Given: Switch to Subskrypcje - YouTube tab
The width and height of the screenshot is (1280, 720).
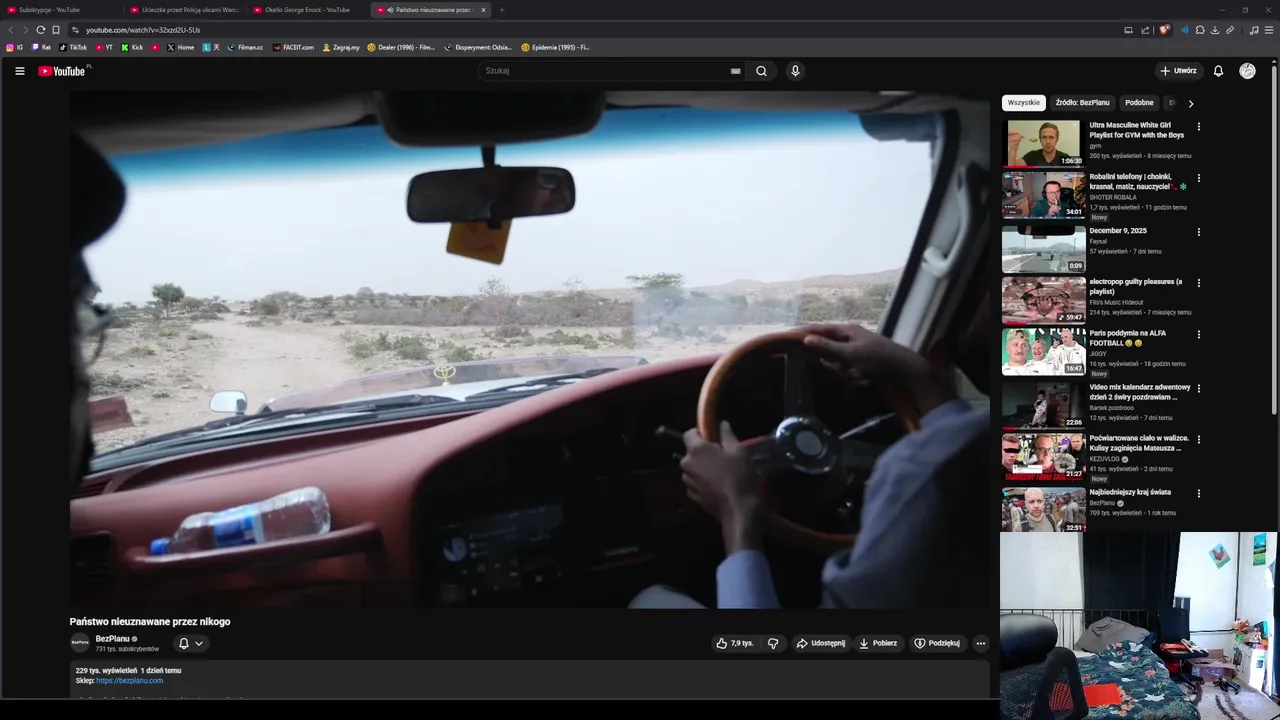Looking at the screenshot, I should [60, 10].
